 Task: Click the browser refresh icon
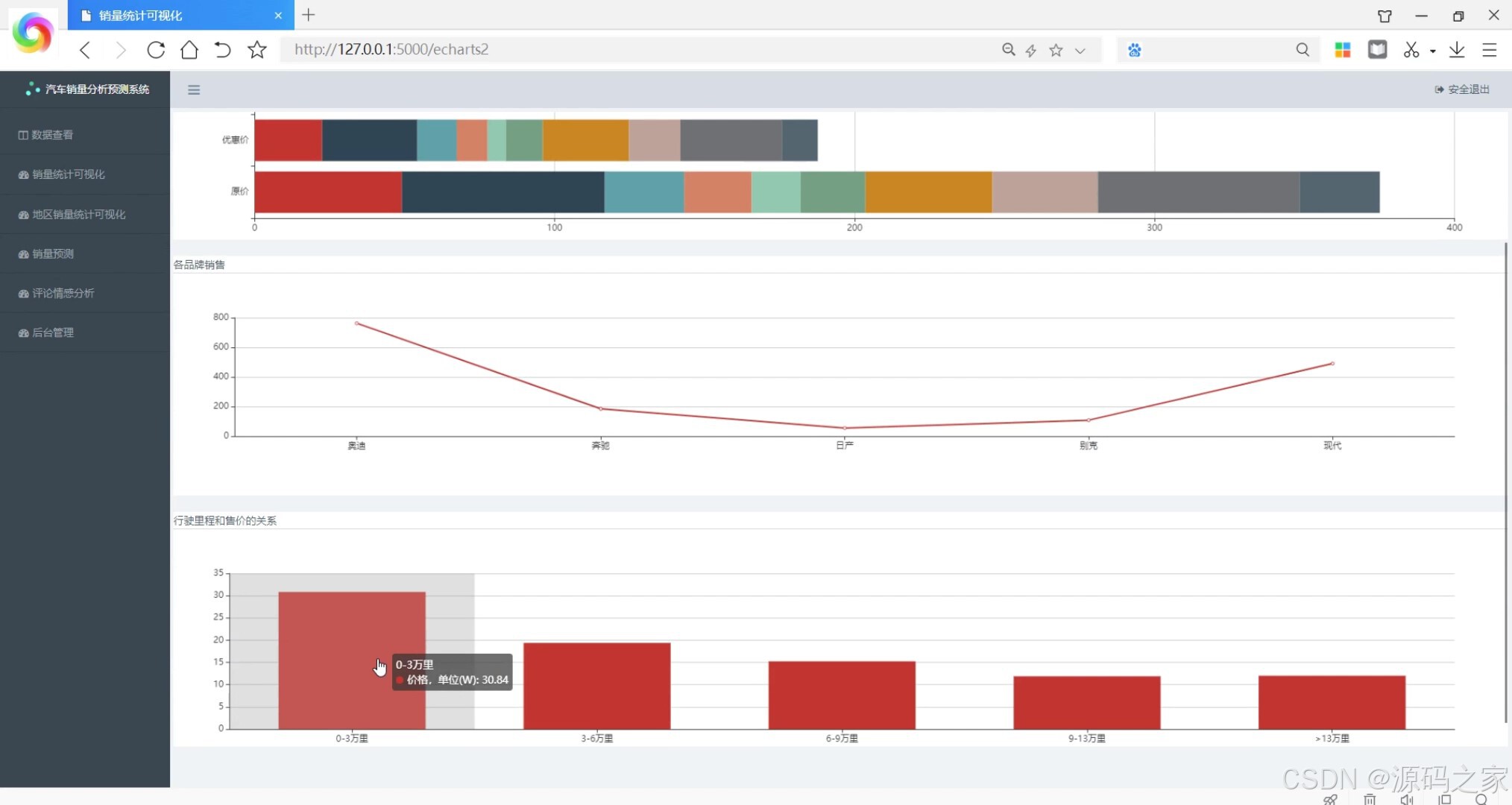click(x=156, y=50)
